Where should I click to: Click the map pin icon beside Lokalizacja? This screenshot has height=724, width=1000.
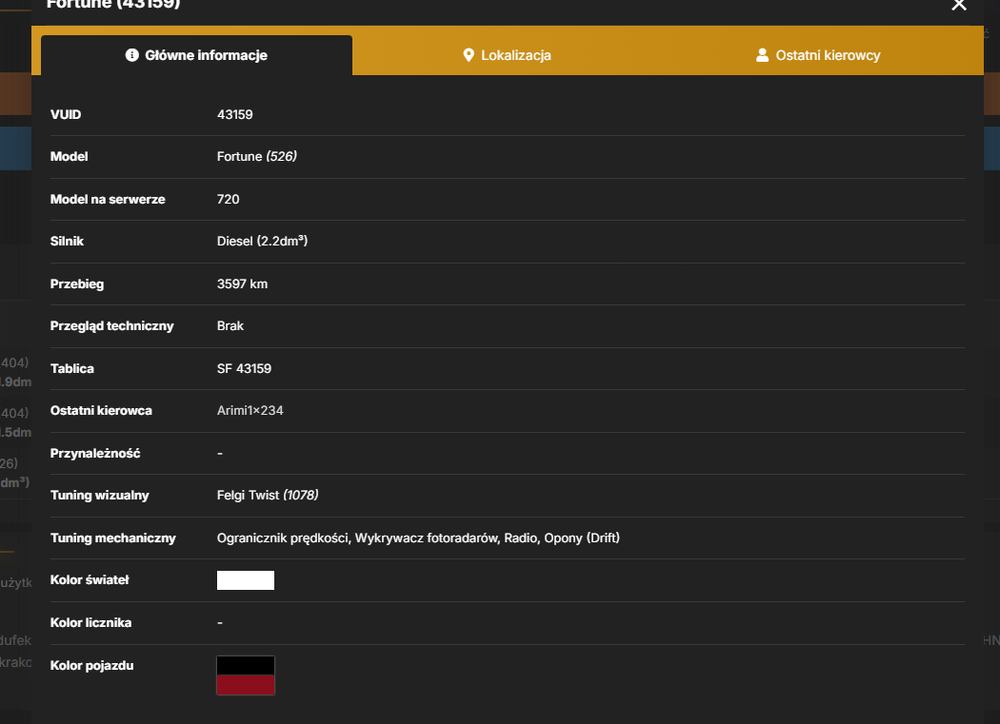(468, 55)
